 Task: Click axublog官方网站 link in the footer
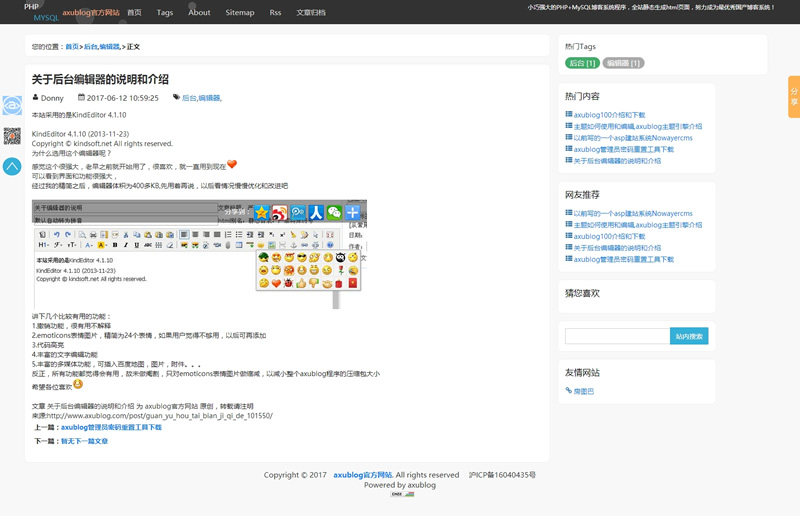[x=363, y=475]
